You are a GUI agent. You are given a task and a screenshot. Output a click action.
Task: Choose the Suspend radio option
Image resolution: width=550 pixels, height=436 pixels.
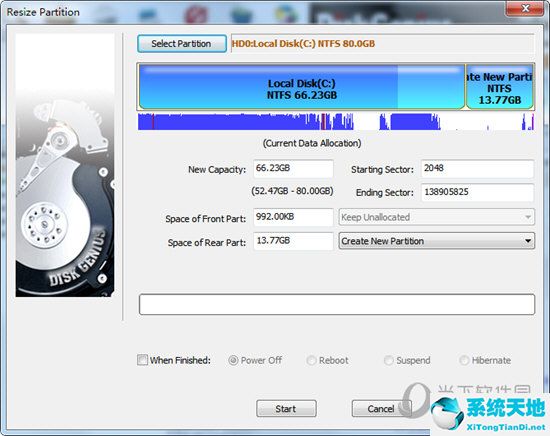coord(389,360)
